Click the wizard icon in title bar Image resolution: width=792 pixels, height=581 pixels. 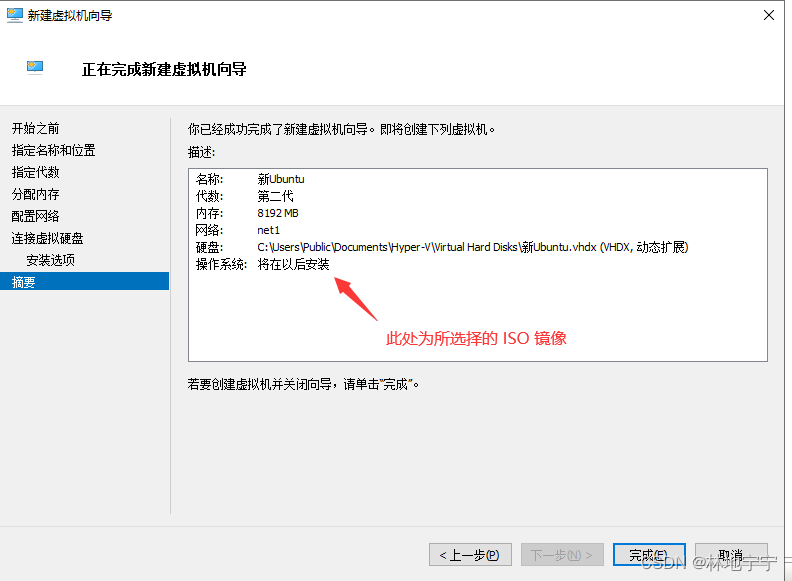point(15,15)
